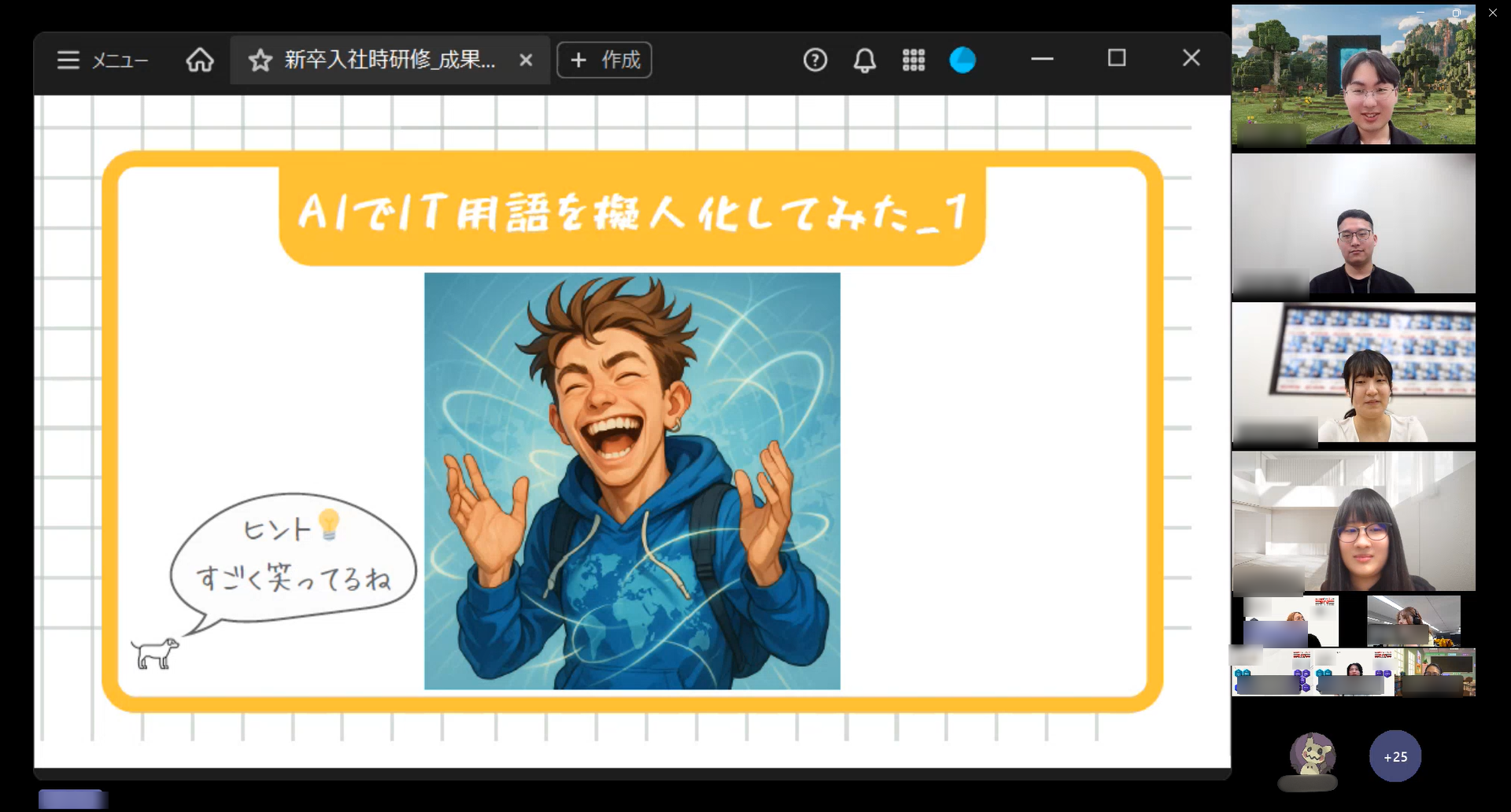
Task: Maximize the Canva app window
Action: [x=1117, y=58]
